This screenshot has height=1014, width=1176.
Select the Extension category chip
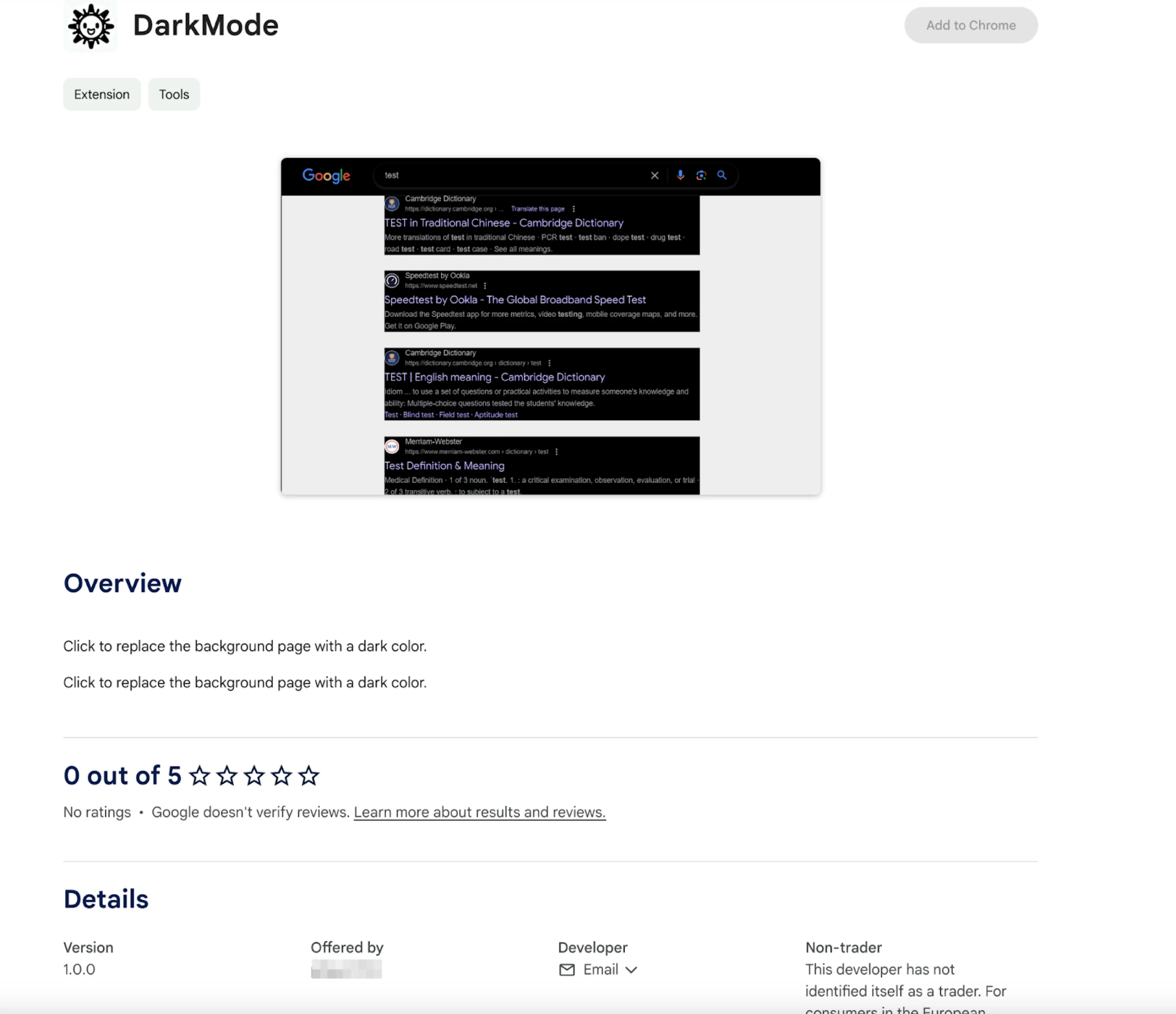point(102,94)
